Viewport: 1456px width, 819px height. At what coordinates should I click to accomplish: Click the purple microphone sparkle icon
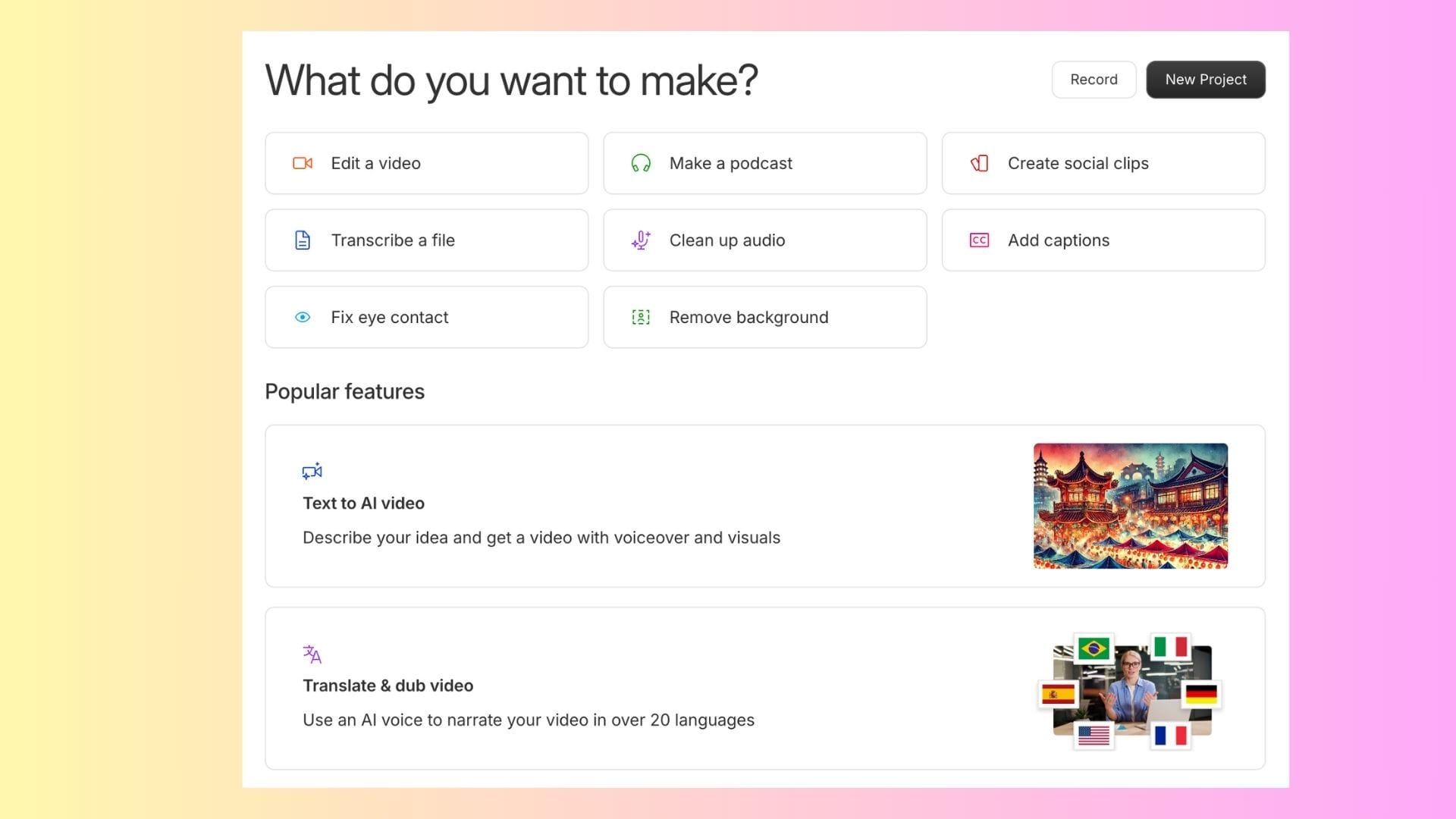pos(641,240)
